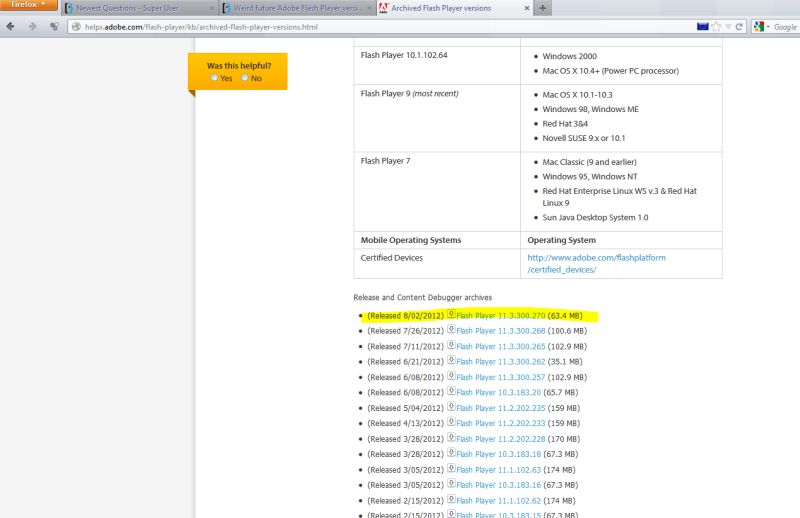
Task: Select the 'Sun Java Desktop System 1.0' bullet
Action: pos(595,217)
